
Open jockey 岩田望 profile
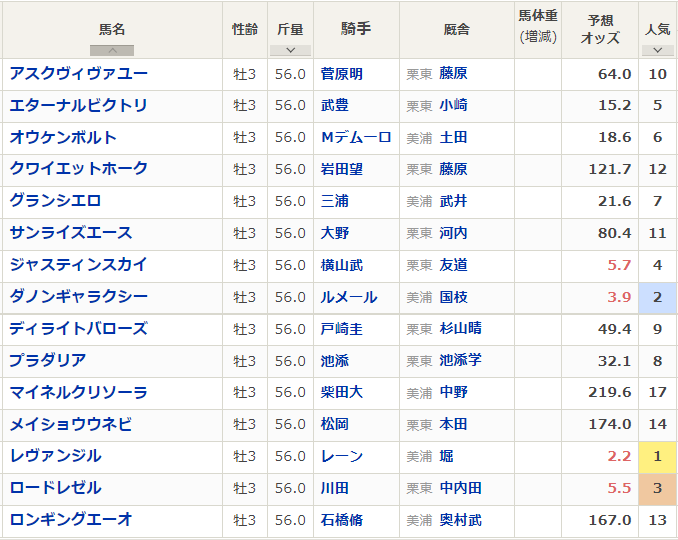click(x=342, y=169)
